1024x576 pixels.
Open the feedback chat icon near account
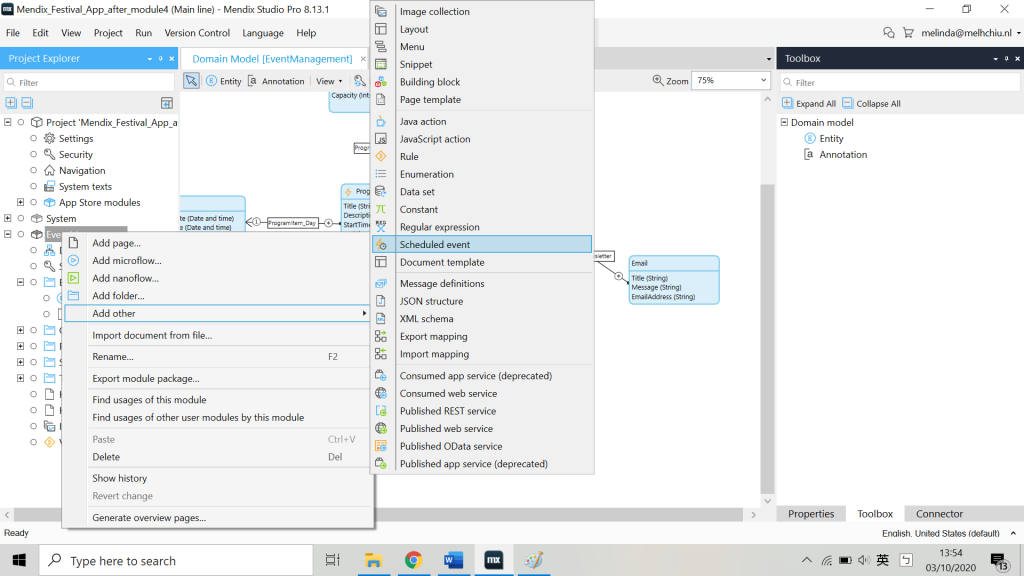pos(889,33)
